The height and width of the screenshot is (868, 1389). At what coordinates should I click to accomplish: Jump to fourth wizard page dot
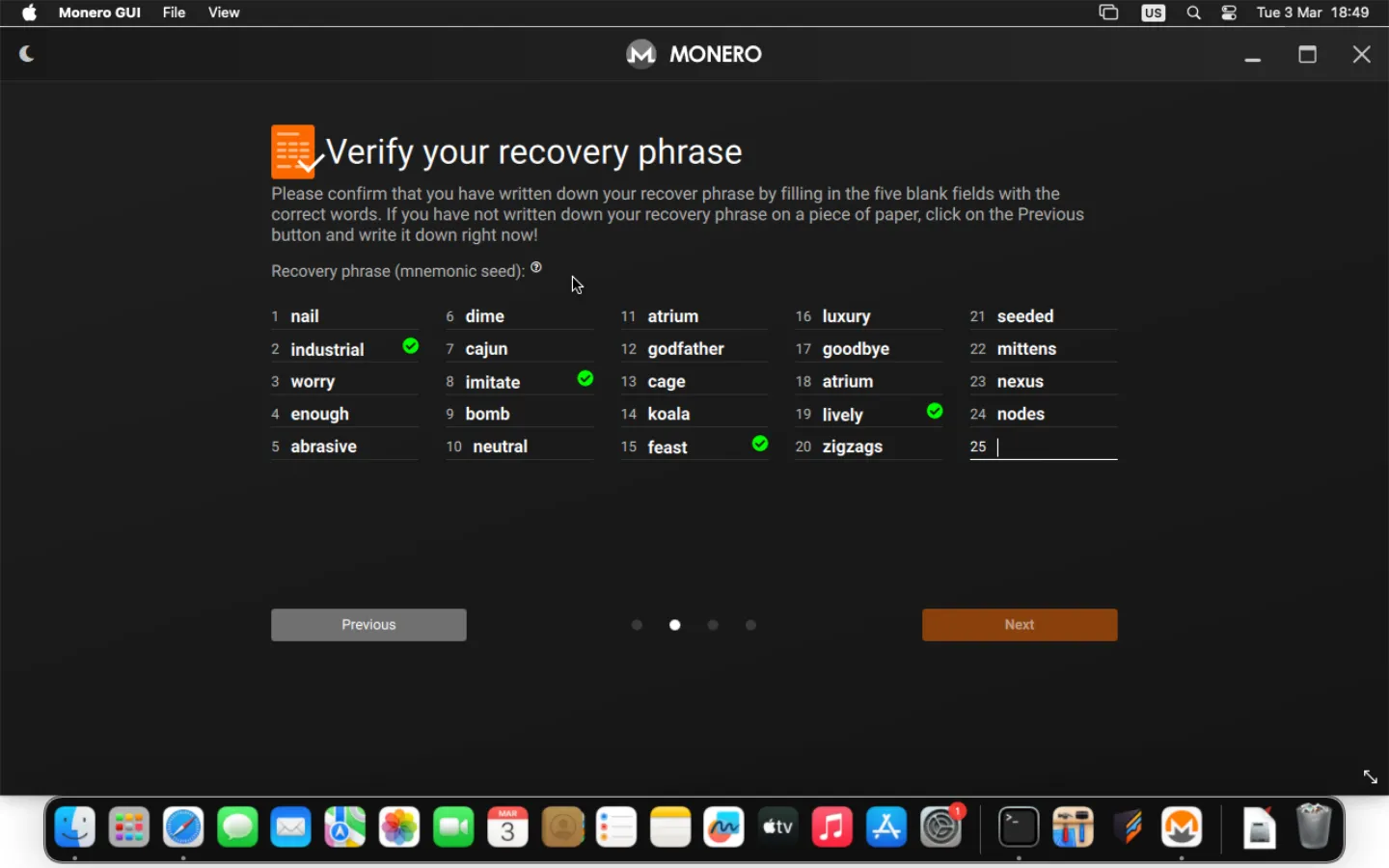click(x=750, y=625)
